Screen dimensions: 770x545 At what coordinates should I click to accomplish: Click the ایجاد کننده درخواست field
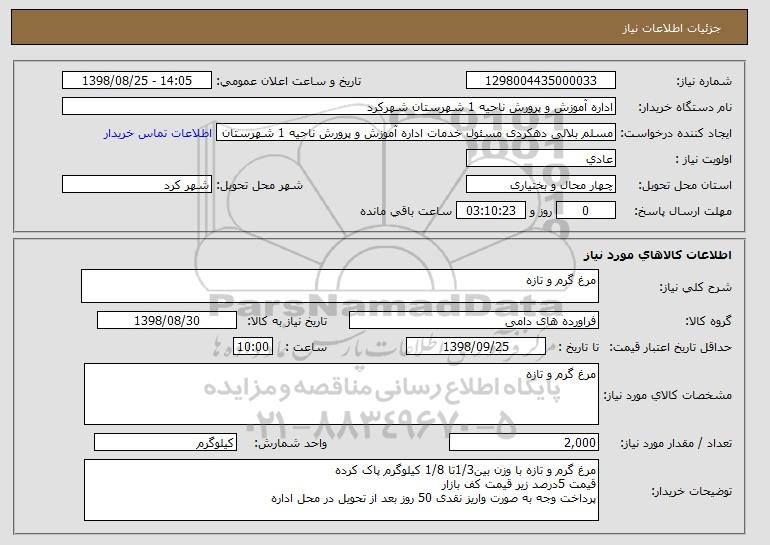point(416,133)
